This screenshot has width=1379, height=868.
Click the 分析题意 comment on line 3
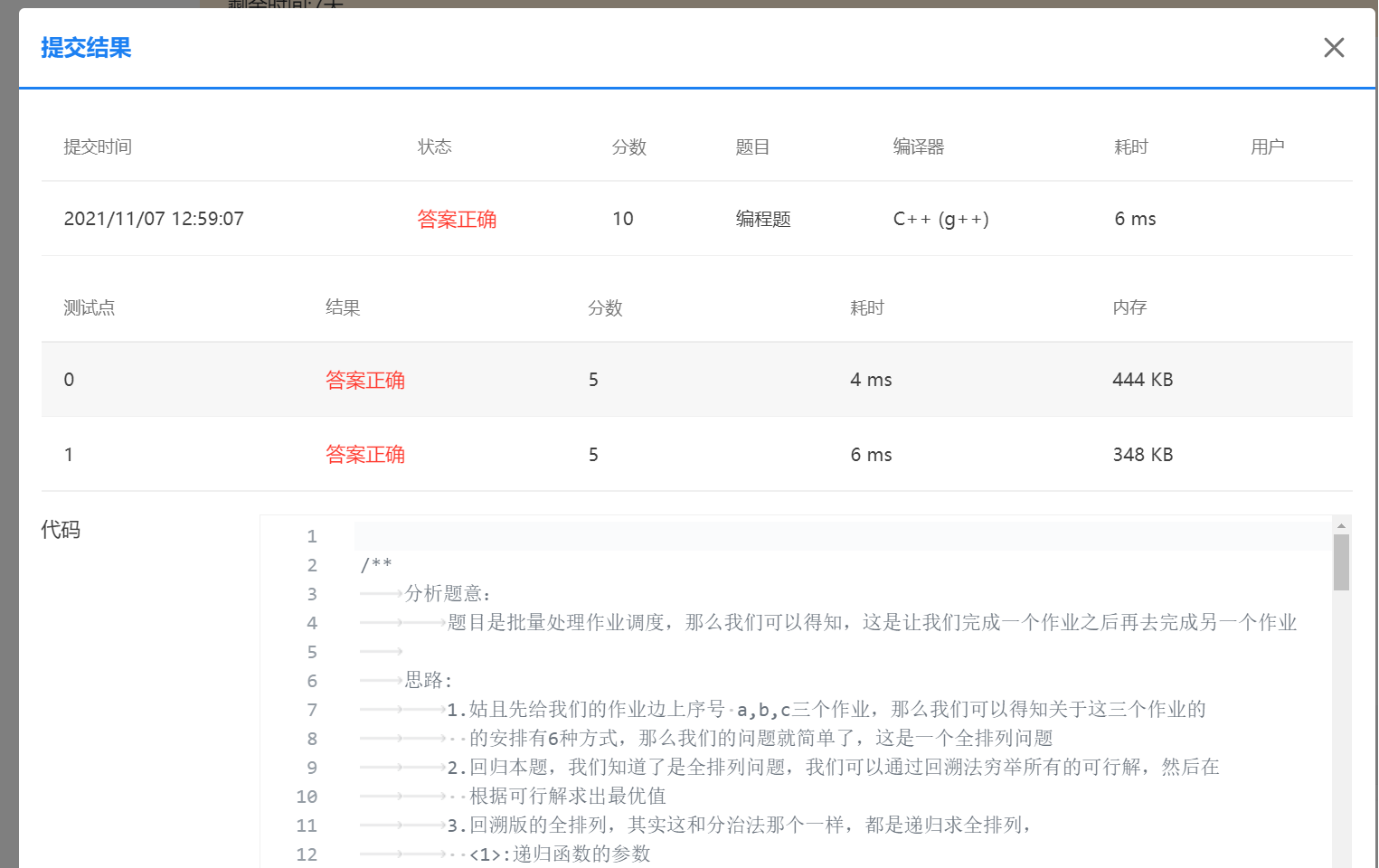pyautogui.click(x=448, y=594)
